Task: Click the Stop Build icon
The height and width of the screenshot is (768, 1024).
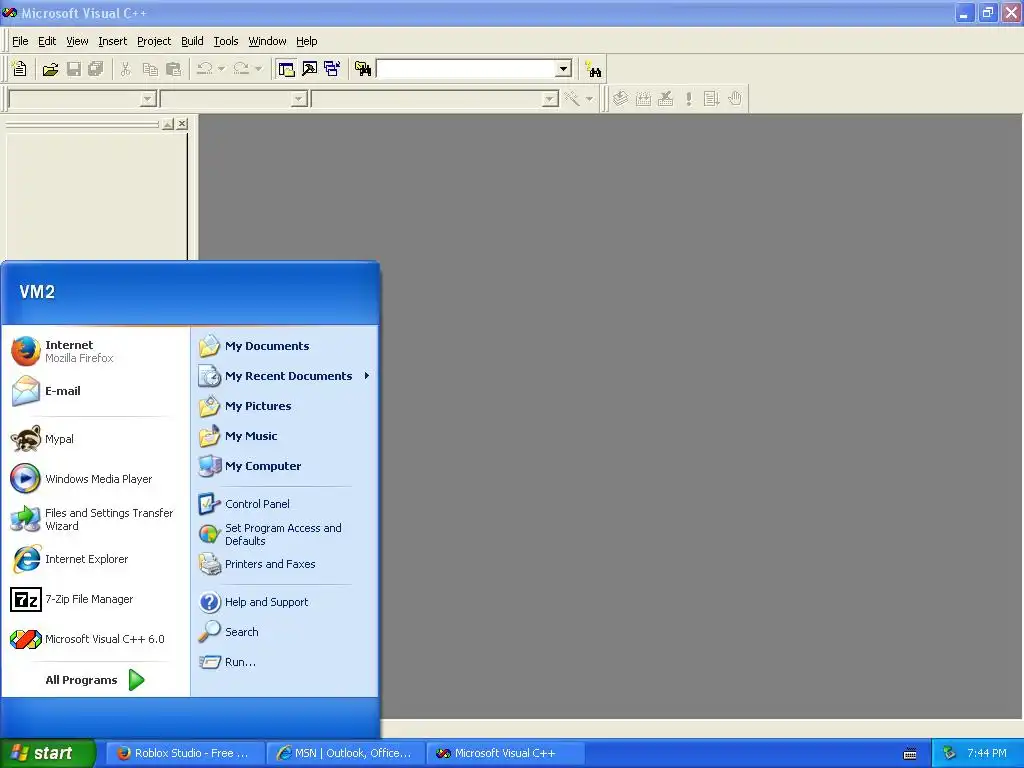Action: tap(665, 99)
